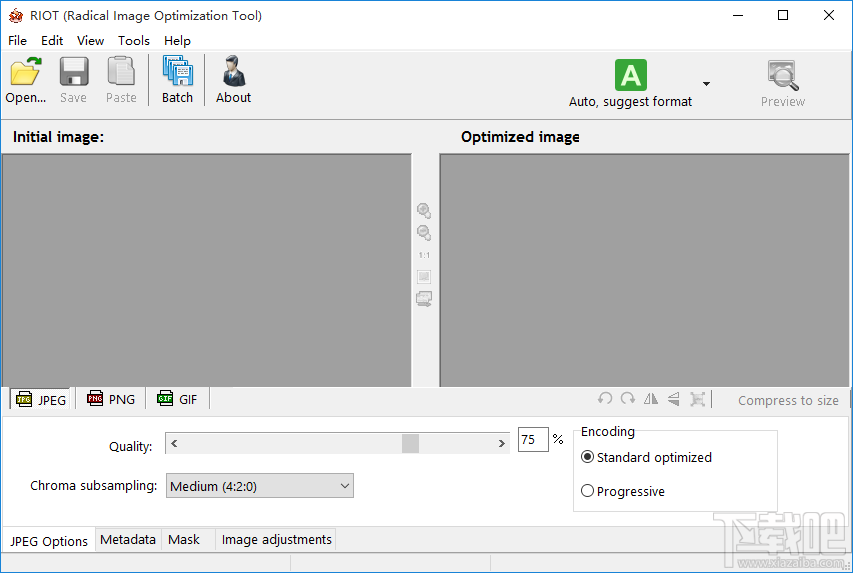Image resolution: width=853 pixels, height=573 pixels.
Task: Click the zoom in magnifier icon
Action: (424, 211)
